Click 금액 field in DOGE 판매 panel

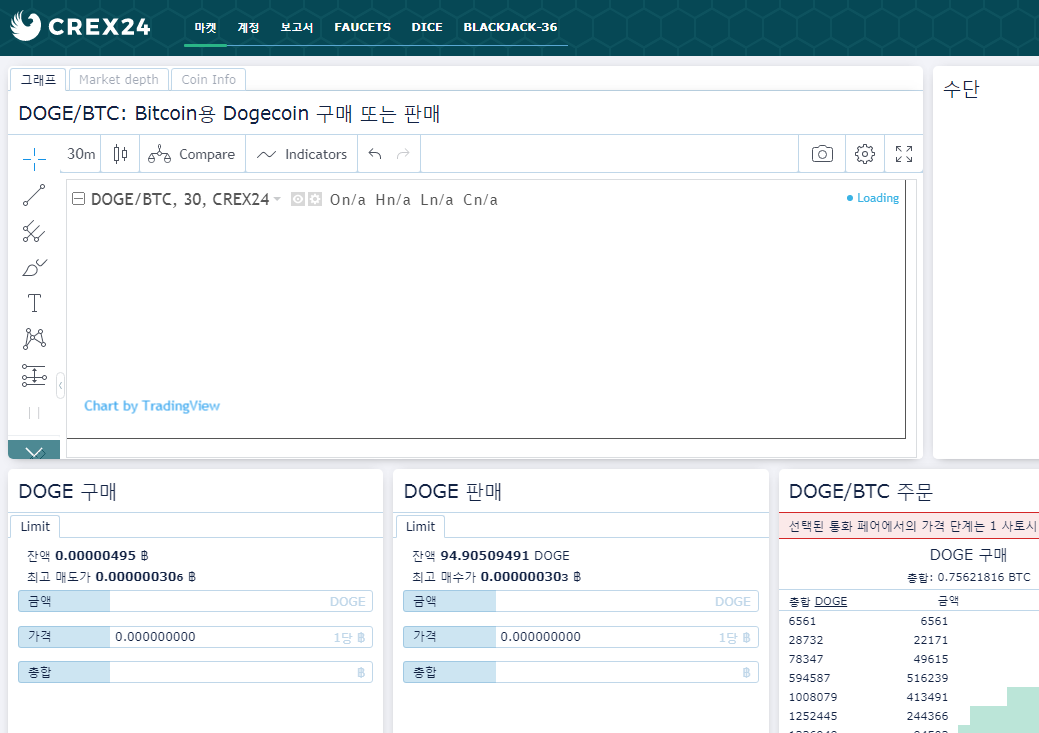[x=580, y=601]
